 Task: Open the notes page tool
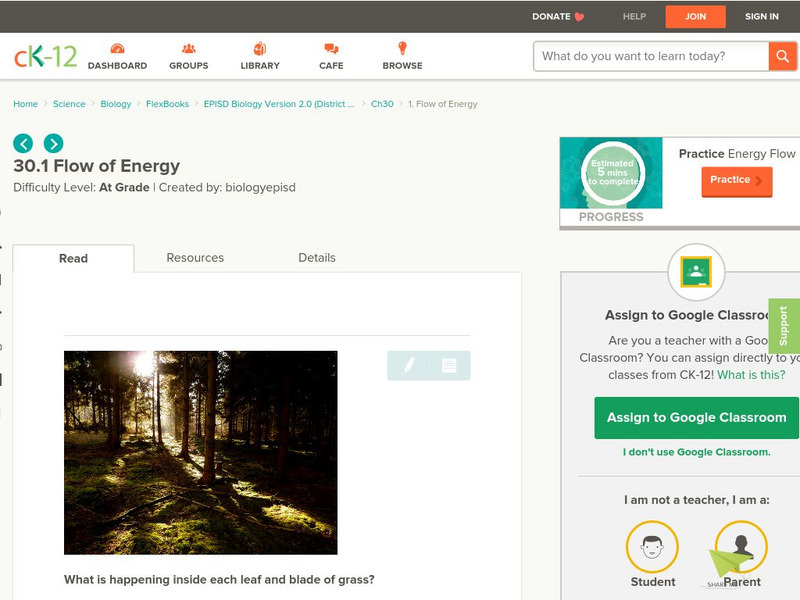(449, 365)
